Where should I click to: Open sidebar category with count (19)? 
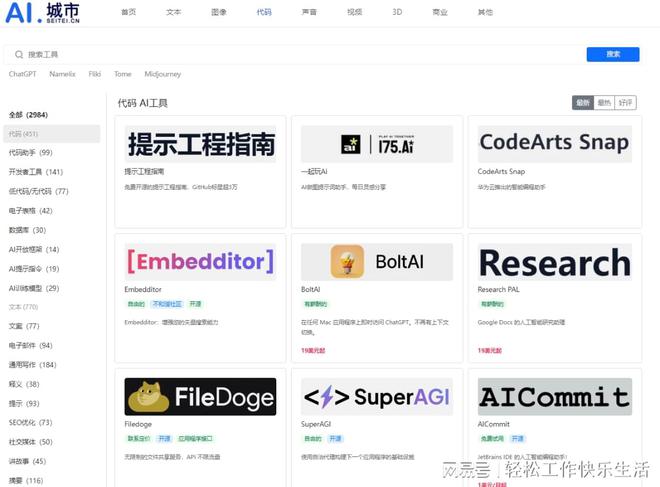34,269
